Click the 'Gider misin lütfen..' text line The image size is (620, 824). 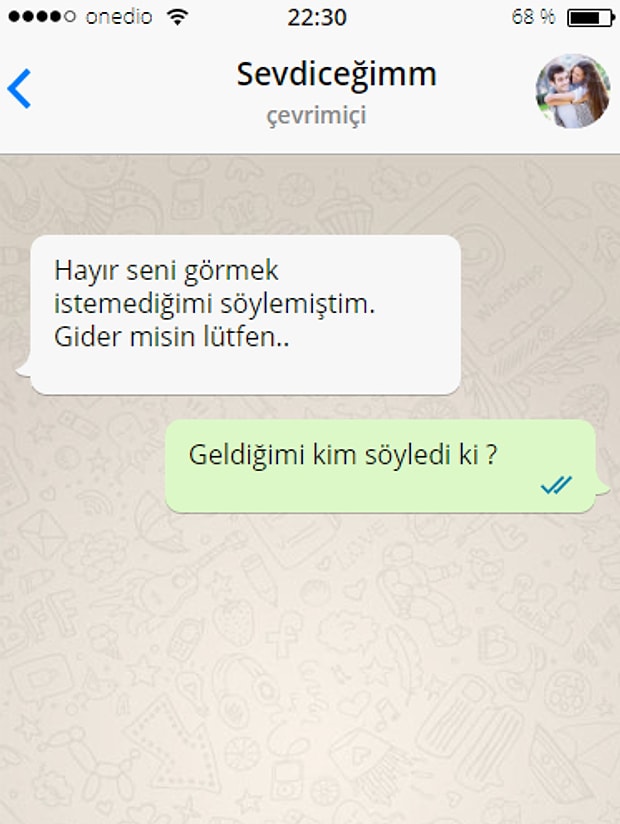click(x=171, y=337)
